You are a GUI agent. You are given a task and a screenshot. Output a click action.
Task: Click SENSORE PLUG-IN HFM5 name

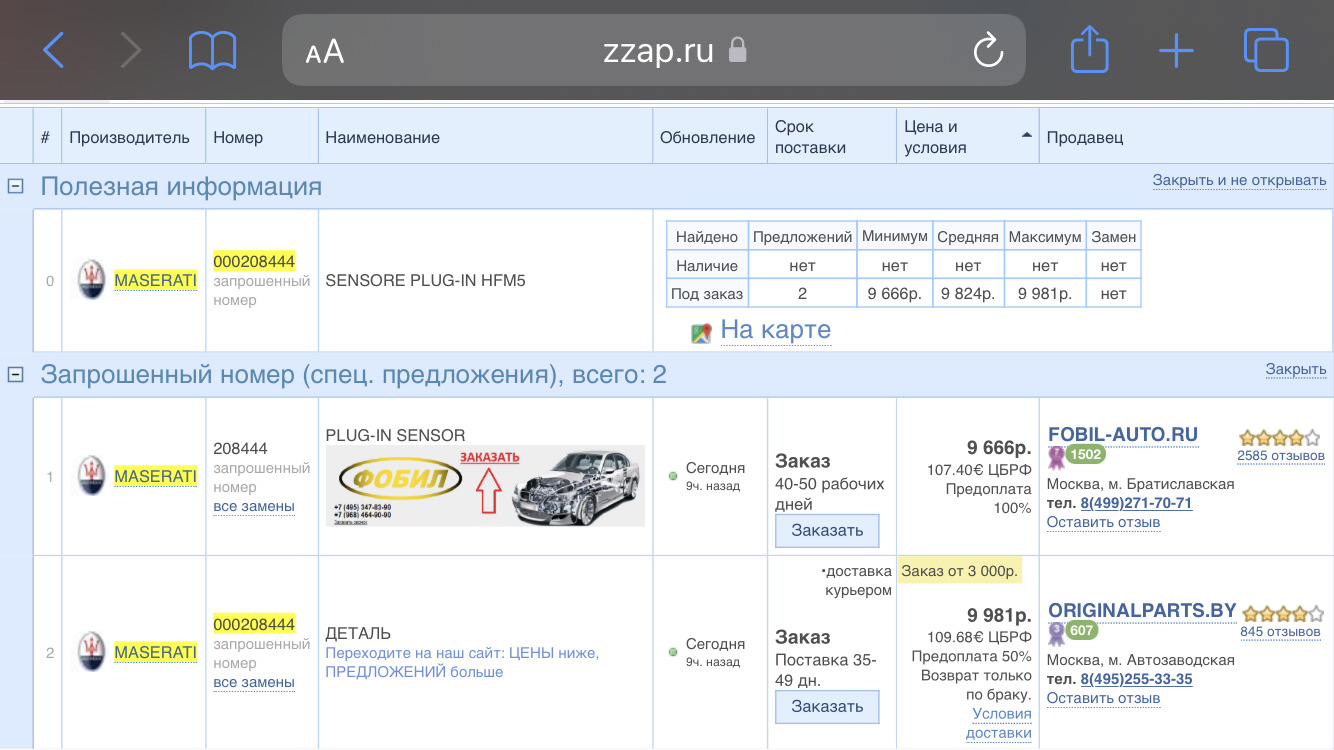click(425, 281)
